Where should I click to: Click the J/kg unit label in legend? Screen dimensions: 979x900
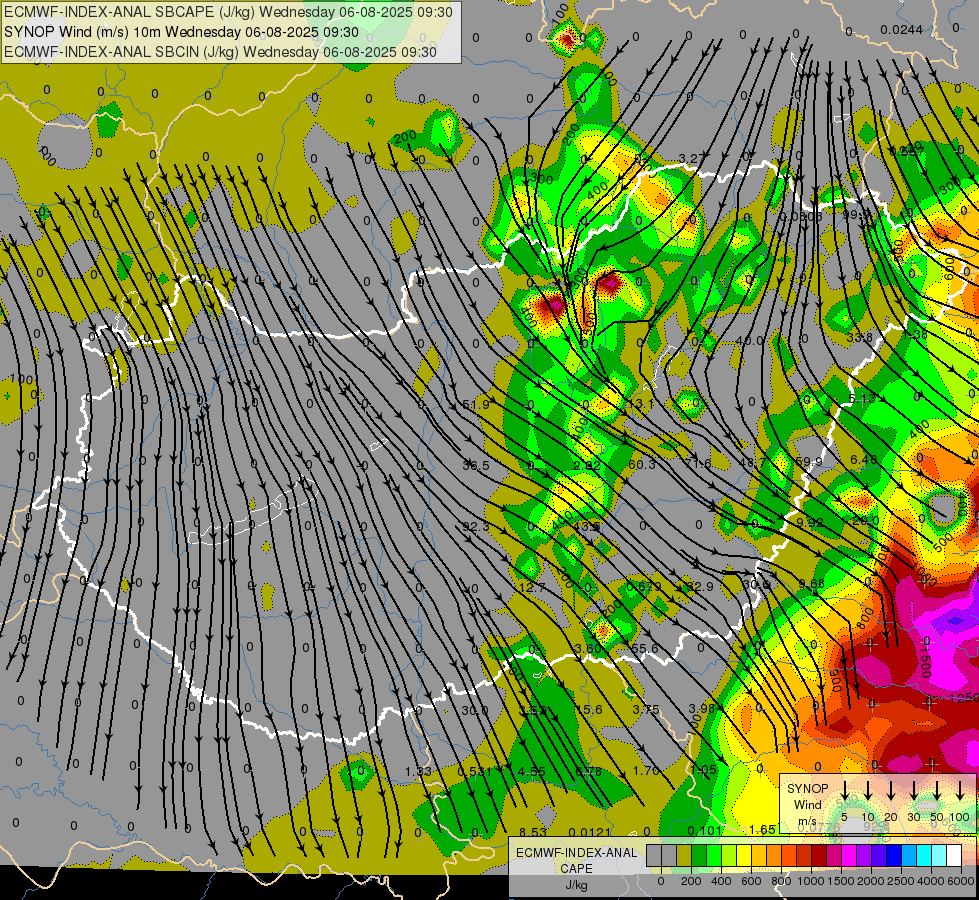pyautogui.click(x=576, y=885)
